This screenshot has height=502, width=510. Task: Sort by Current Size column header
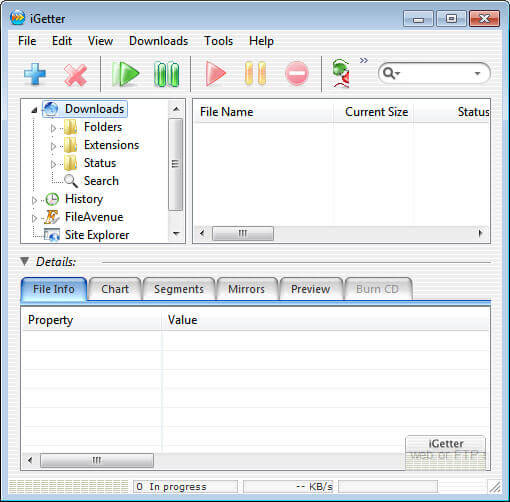374,112
